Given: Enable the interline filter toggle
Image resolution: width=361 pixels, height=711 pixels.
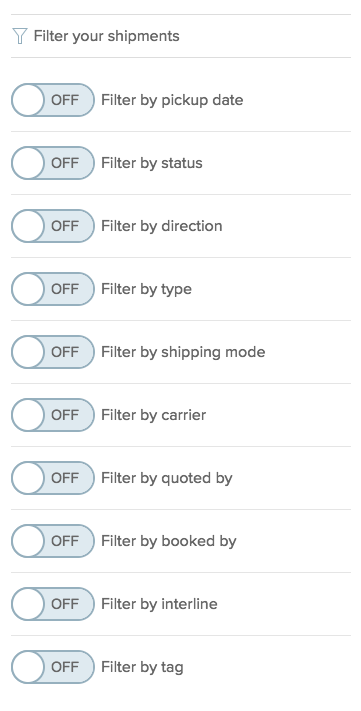Looking at the screenshot, I should 53,604.
